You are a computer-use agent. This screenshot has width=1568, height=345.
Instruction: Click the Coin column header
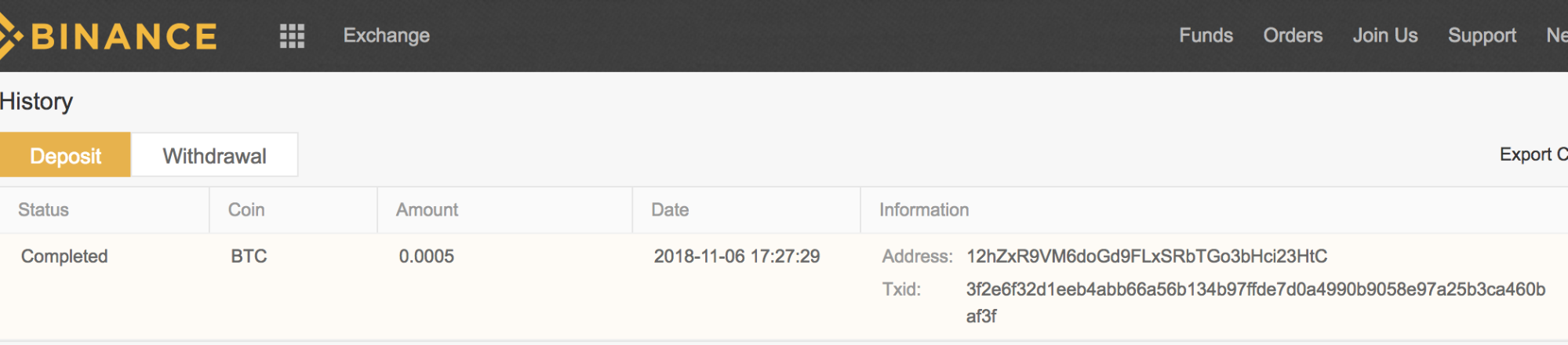246,209
